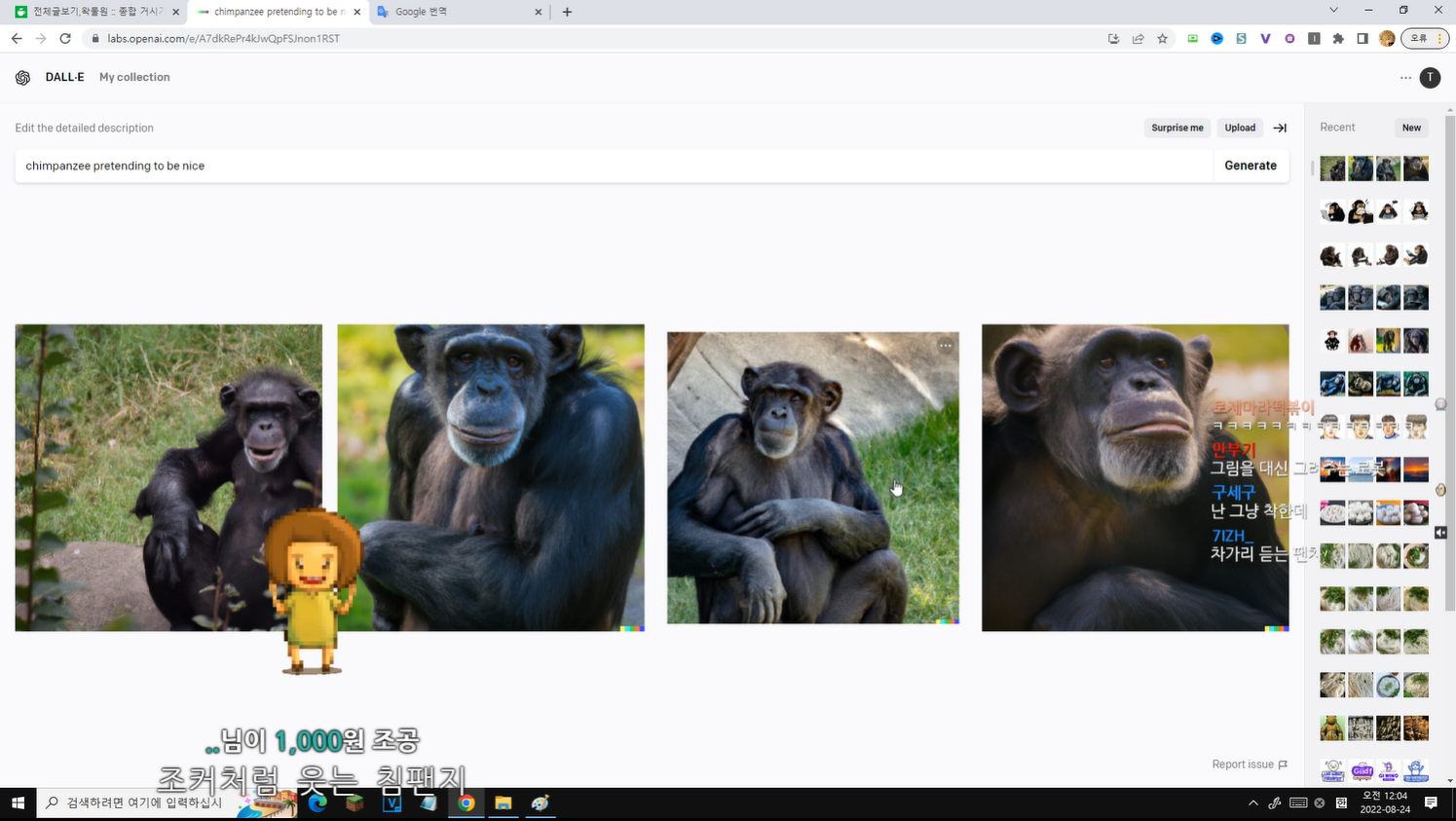The height and width of the screenshot is (821, 1456).
Task: Click the Generate button
Action: click(x=1250, y=166)
